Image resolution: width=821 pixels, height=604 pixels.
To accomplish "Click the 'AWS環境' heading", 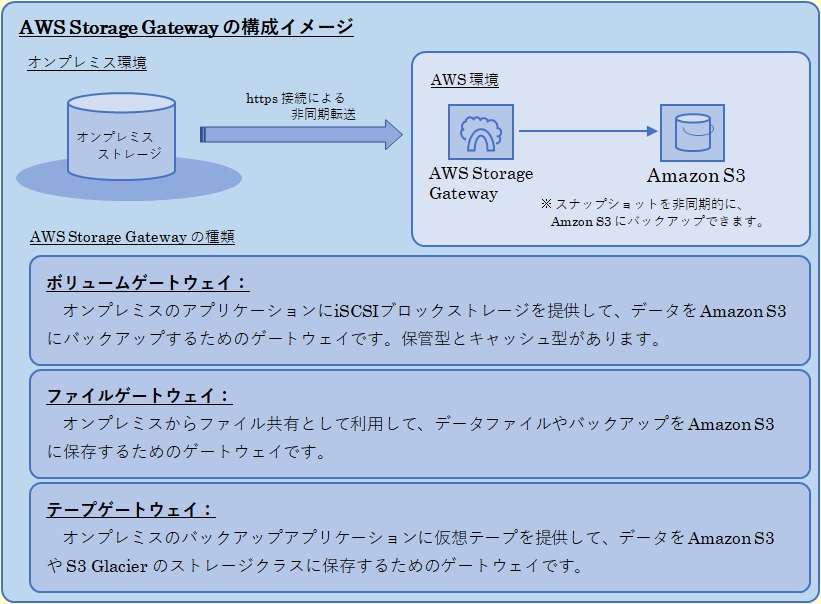I will coord(464,80).
